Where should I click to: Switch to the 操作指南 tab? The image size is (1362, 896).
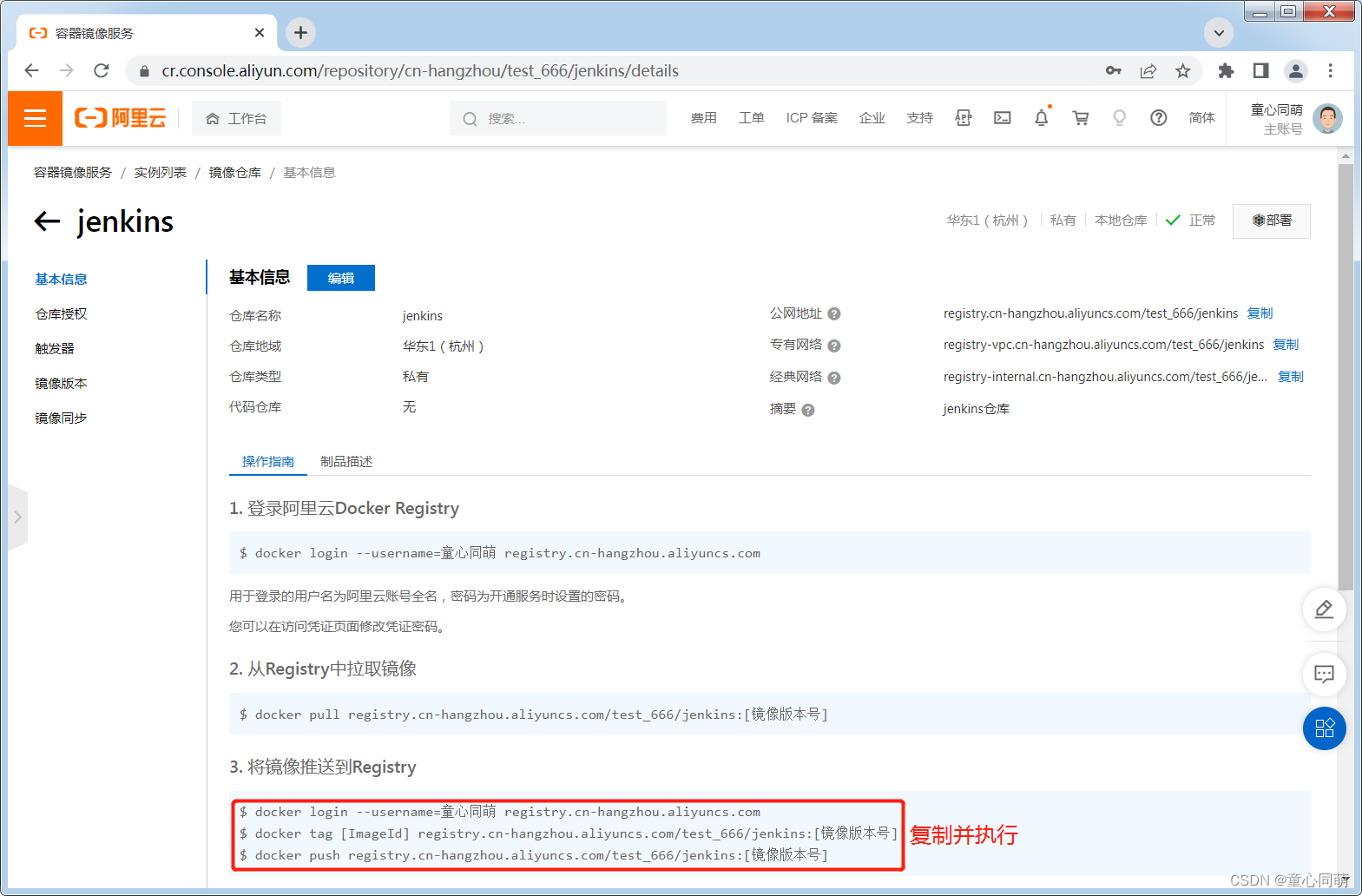[268, 461]
